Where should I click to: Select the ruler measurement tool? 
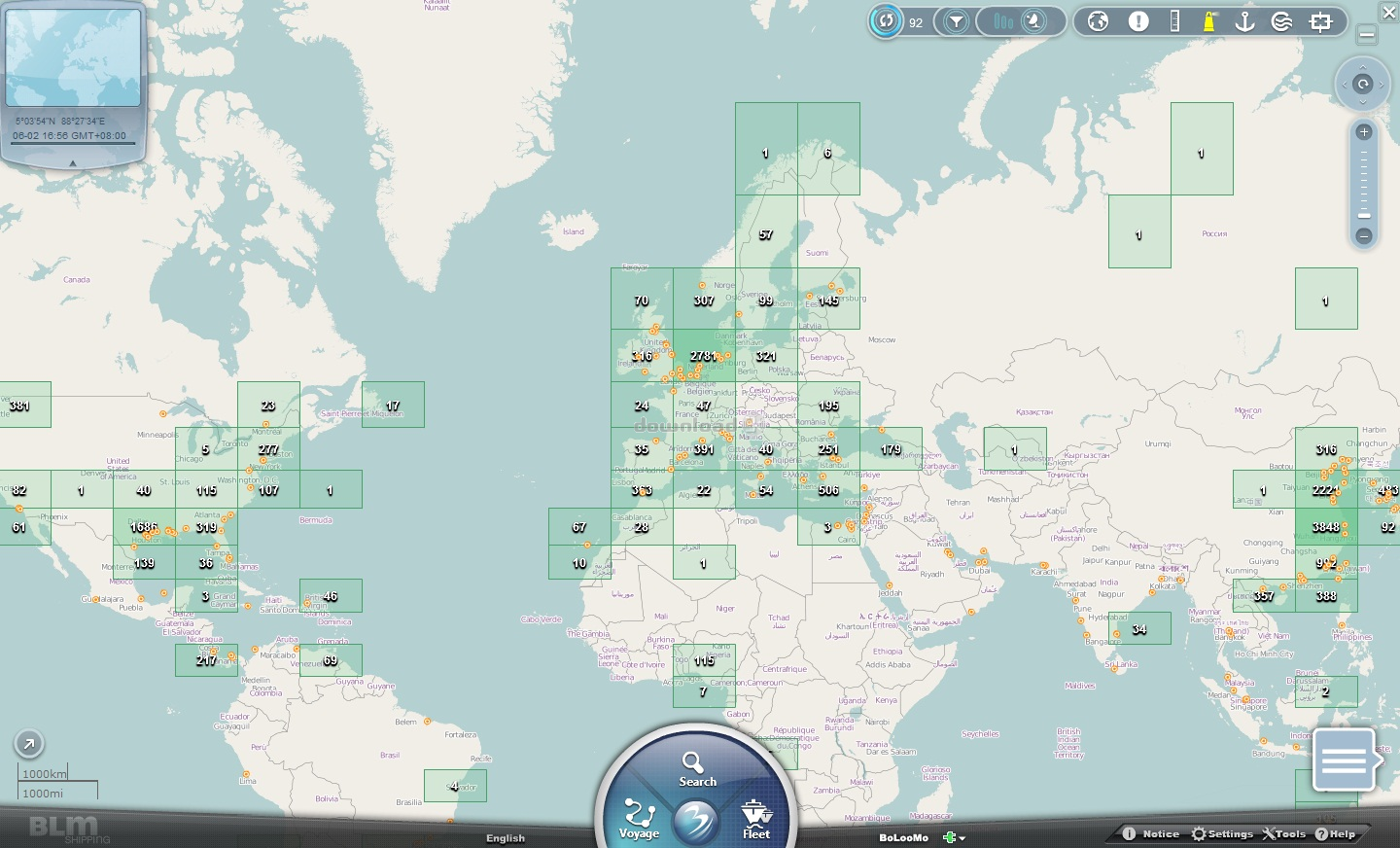[1174, 21]
